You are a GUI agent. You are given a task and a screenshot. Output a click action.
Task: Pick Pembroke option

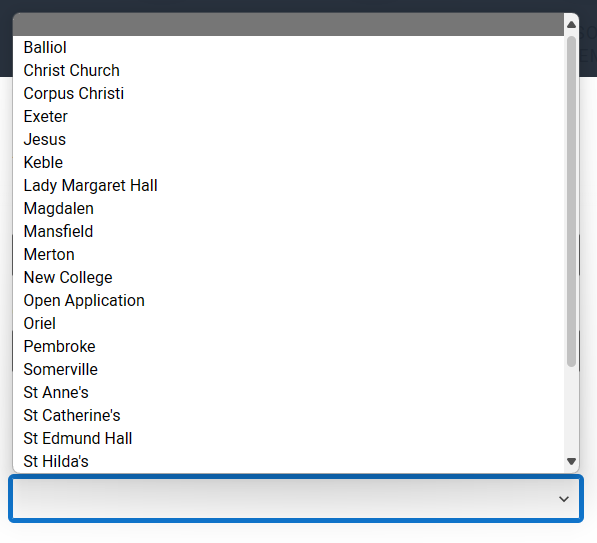288,347
